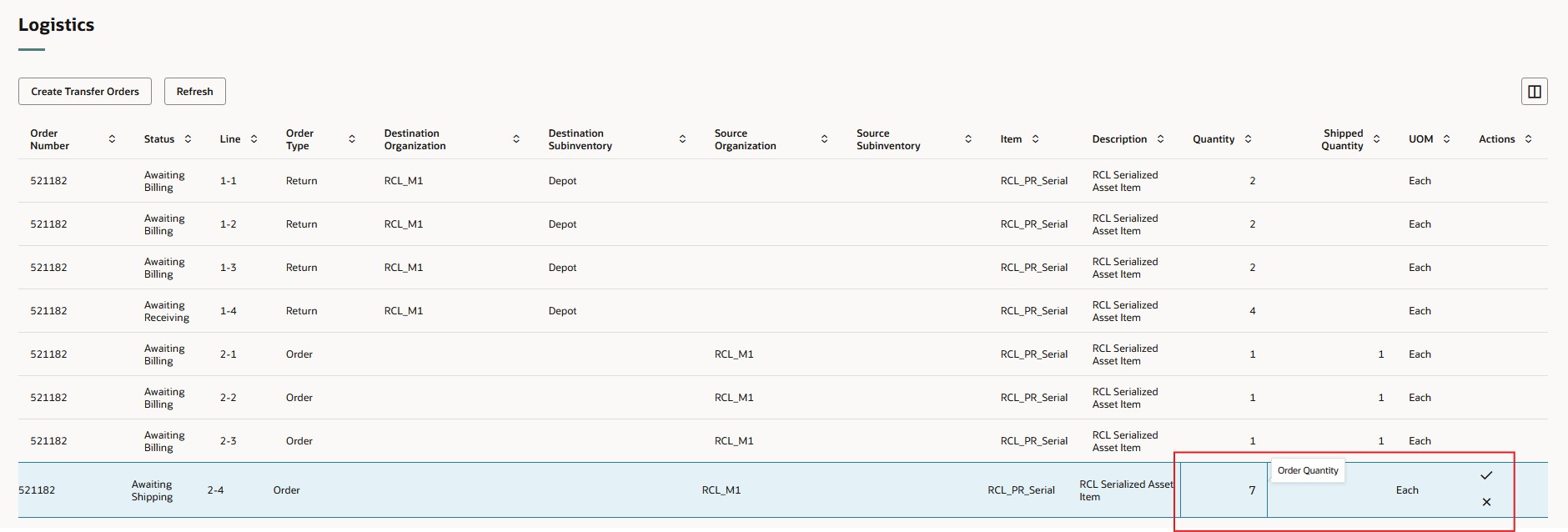Edit the Quantity field showing 7
The height and width of the screenshot is (532, 1568).
(x=1224, y=490)
